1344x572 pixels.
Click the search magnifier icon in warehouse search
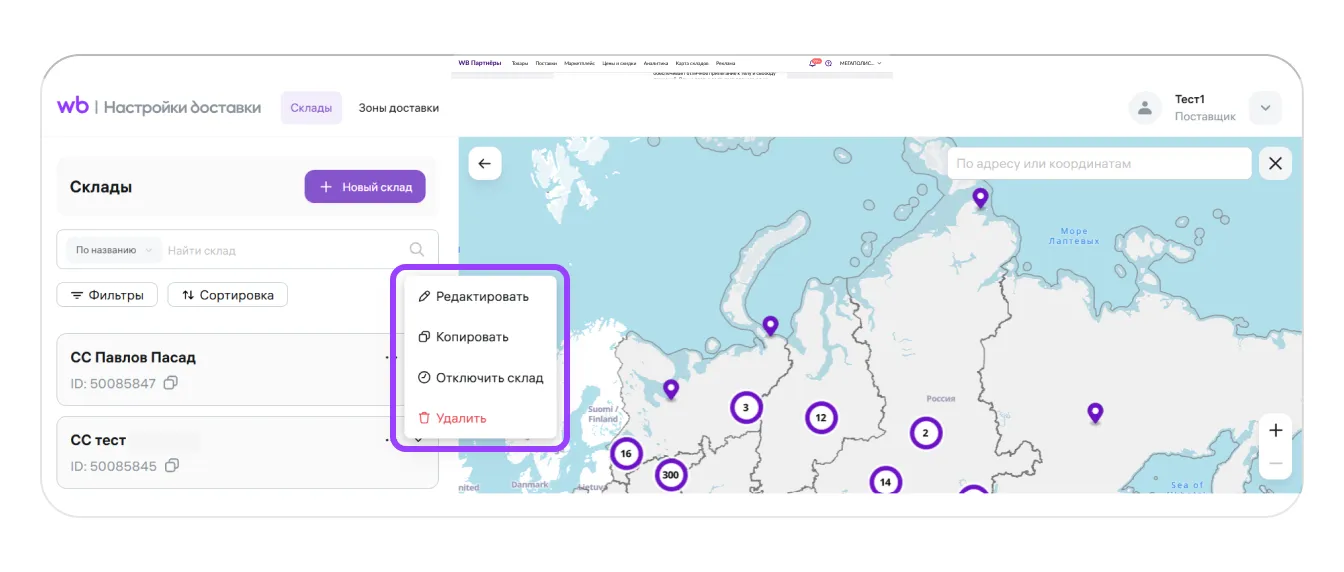417,250
